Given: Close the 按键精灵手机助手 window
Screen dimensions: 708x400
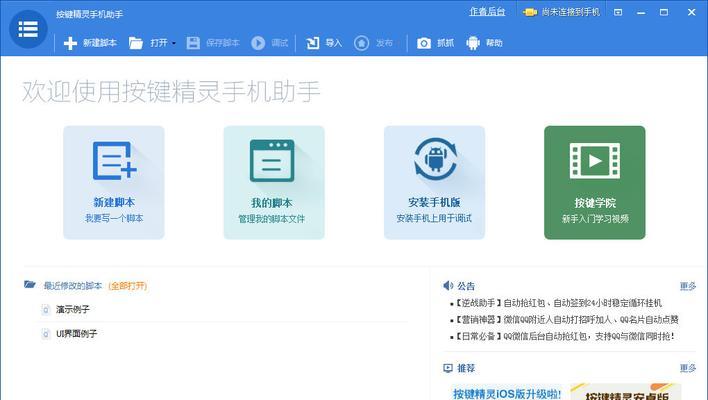Looking at the screenshot, I should tap(691, 12).
